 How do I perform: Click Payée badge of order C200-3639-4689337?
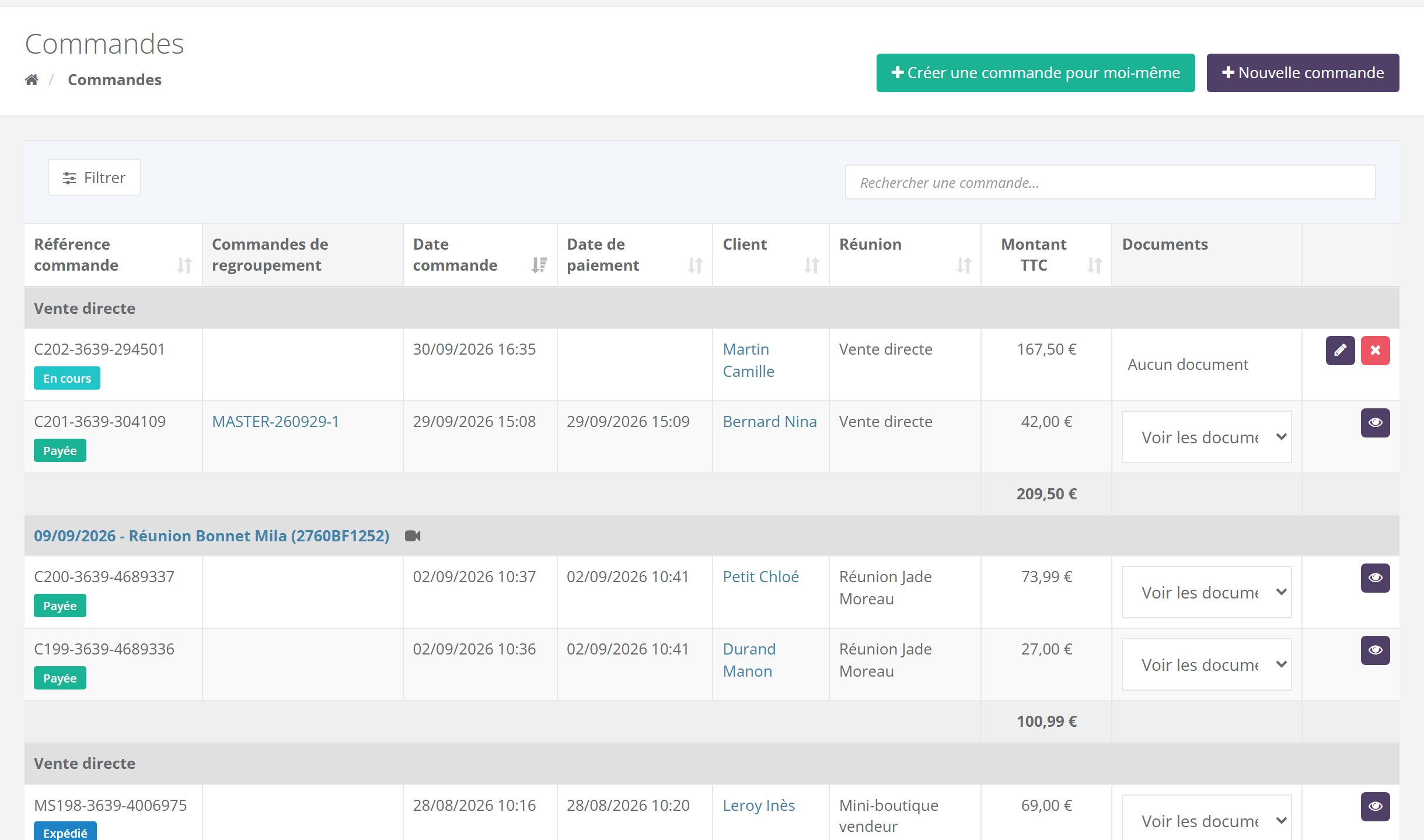click(60, 606)
